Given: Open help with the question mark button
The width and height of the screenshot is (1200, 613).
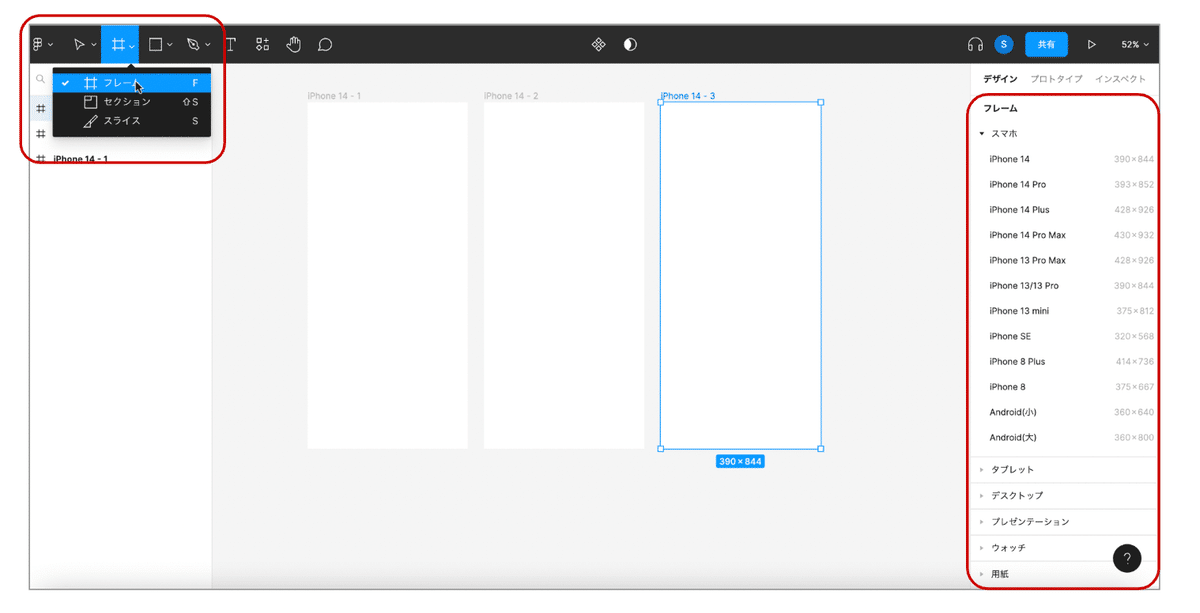Looking at the screenshot, I should pyautogui.click(x=1127, y=559).
